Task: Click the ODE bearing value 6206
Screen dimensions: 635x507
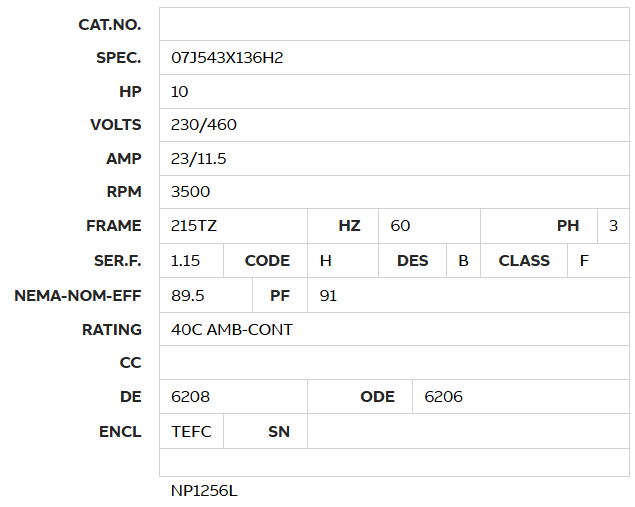Action: coord(444,397)
